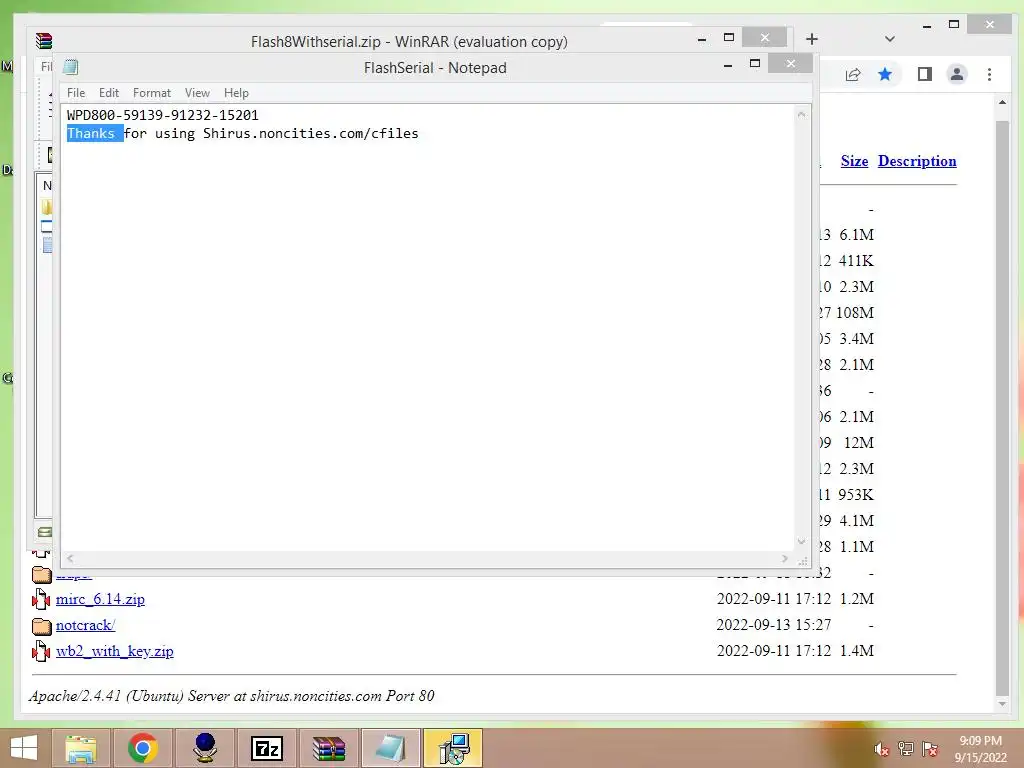
Task: Maximize the WinRAR window
Action: click(729, 37)
